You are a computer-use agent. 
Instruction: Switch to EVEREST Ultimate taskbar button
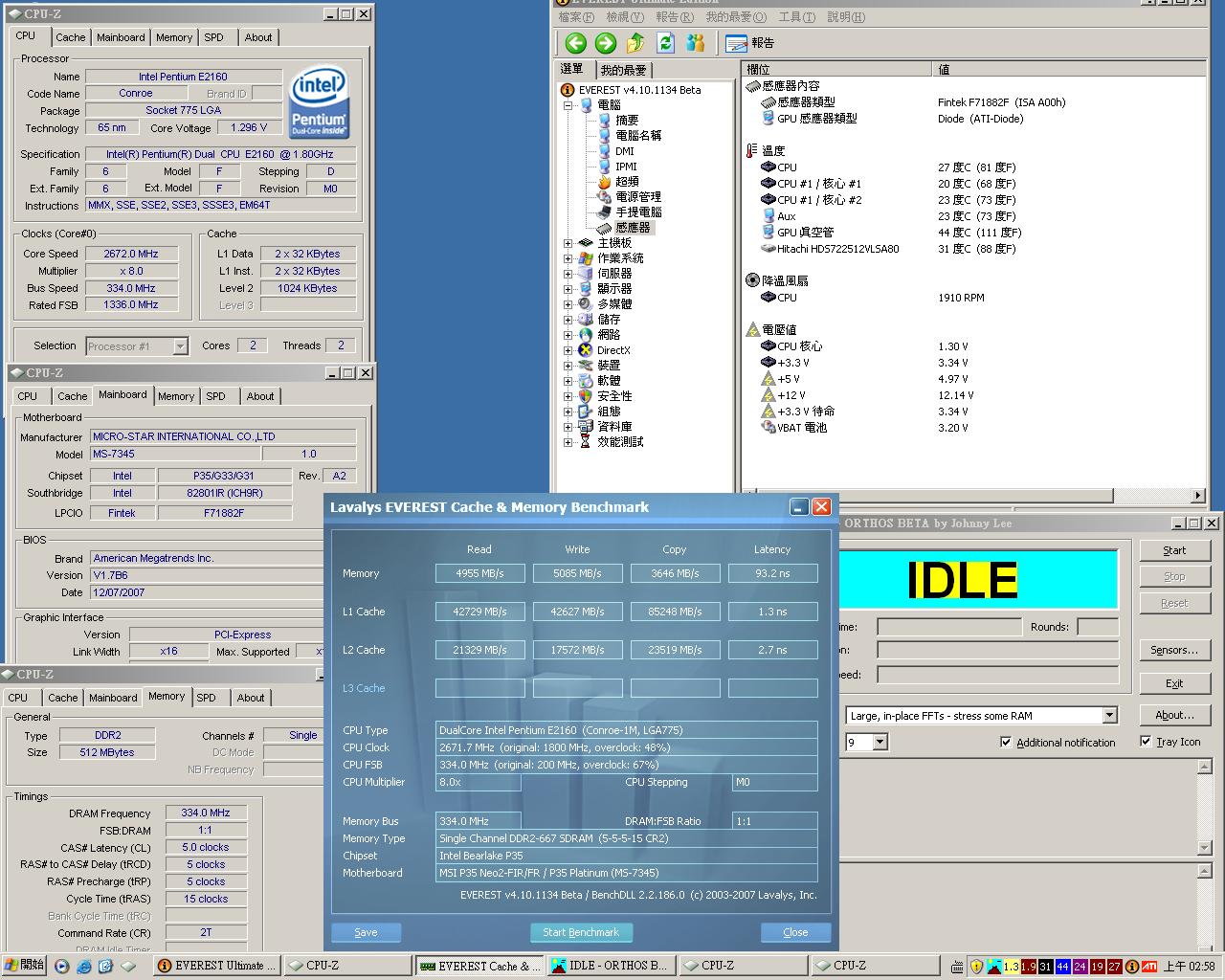click(217, 966)
